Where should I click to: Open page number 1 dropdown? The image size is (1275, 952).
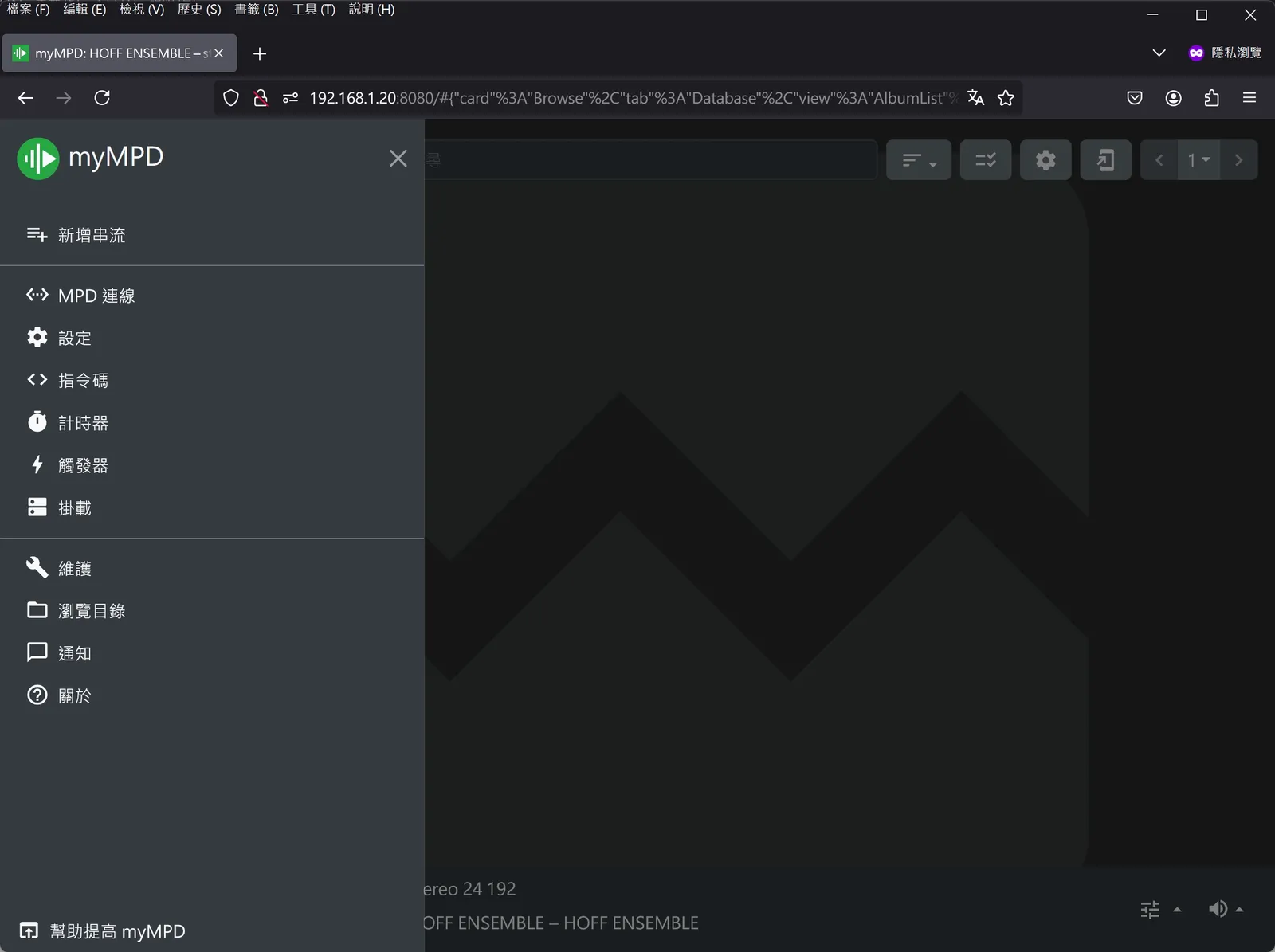[x=1198, y=160]
